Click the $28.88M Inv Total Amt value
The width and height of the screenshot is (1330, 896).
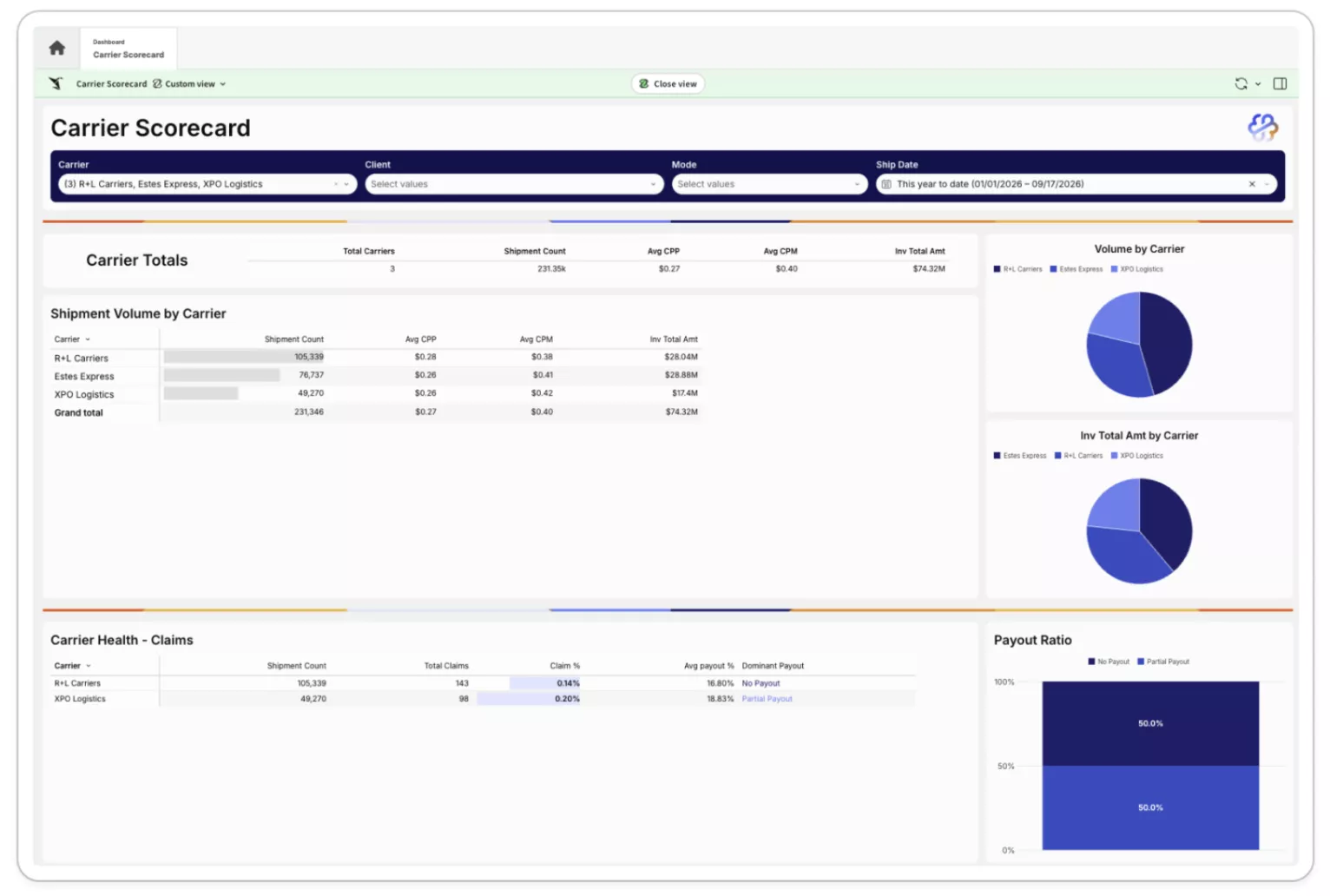click(x=681, y=375)
